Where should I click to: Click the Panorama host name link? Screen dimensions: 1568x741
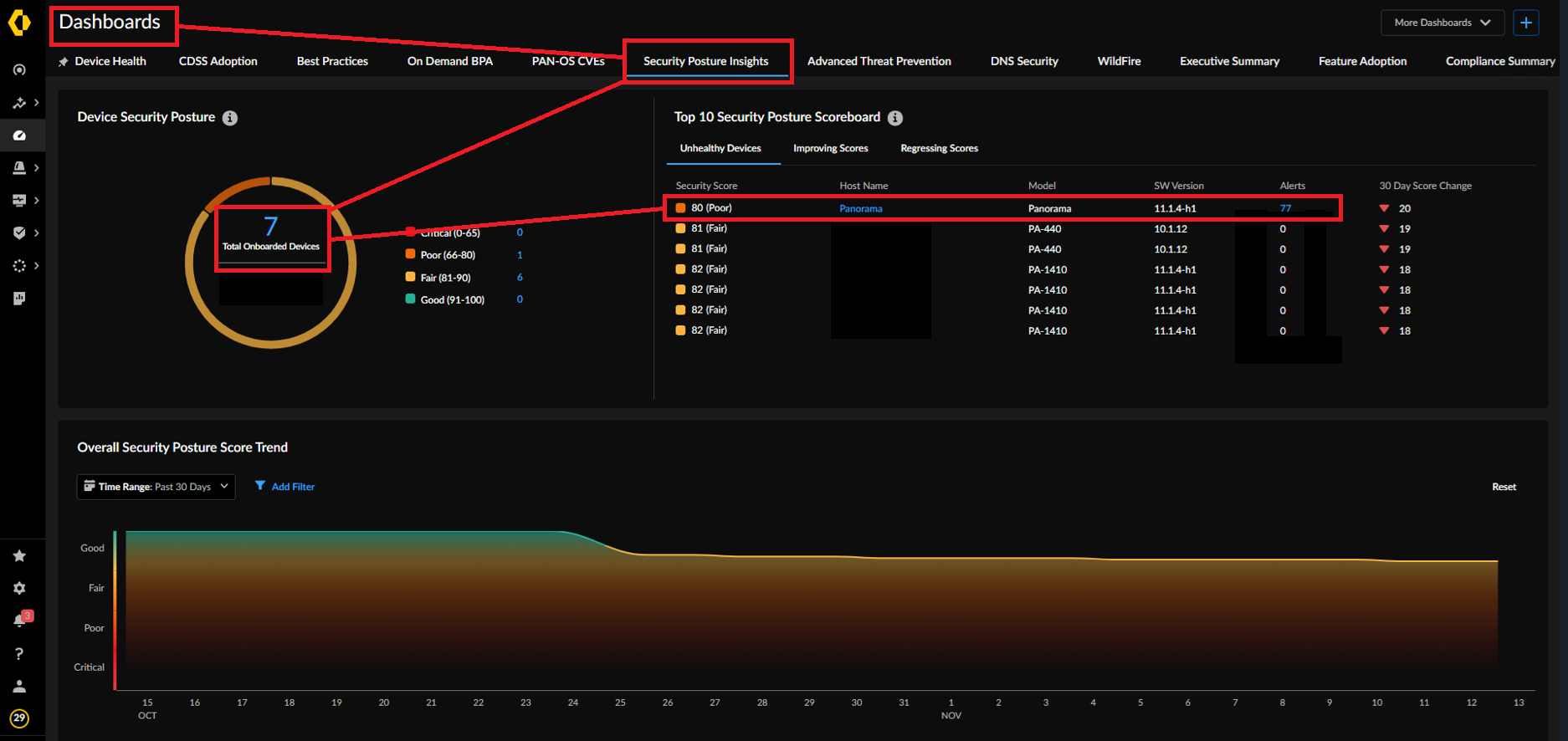pos(860,208)
